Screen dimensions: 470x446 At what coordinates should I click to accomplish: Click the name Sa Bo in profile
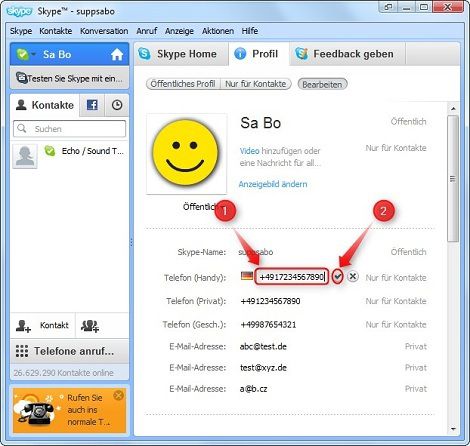click(260, 123)
